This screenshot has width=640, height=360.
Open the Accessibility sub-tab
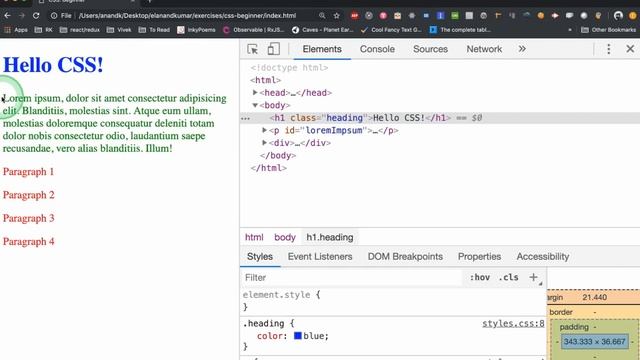[542, 256]
